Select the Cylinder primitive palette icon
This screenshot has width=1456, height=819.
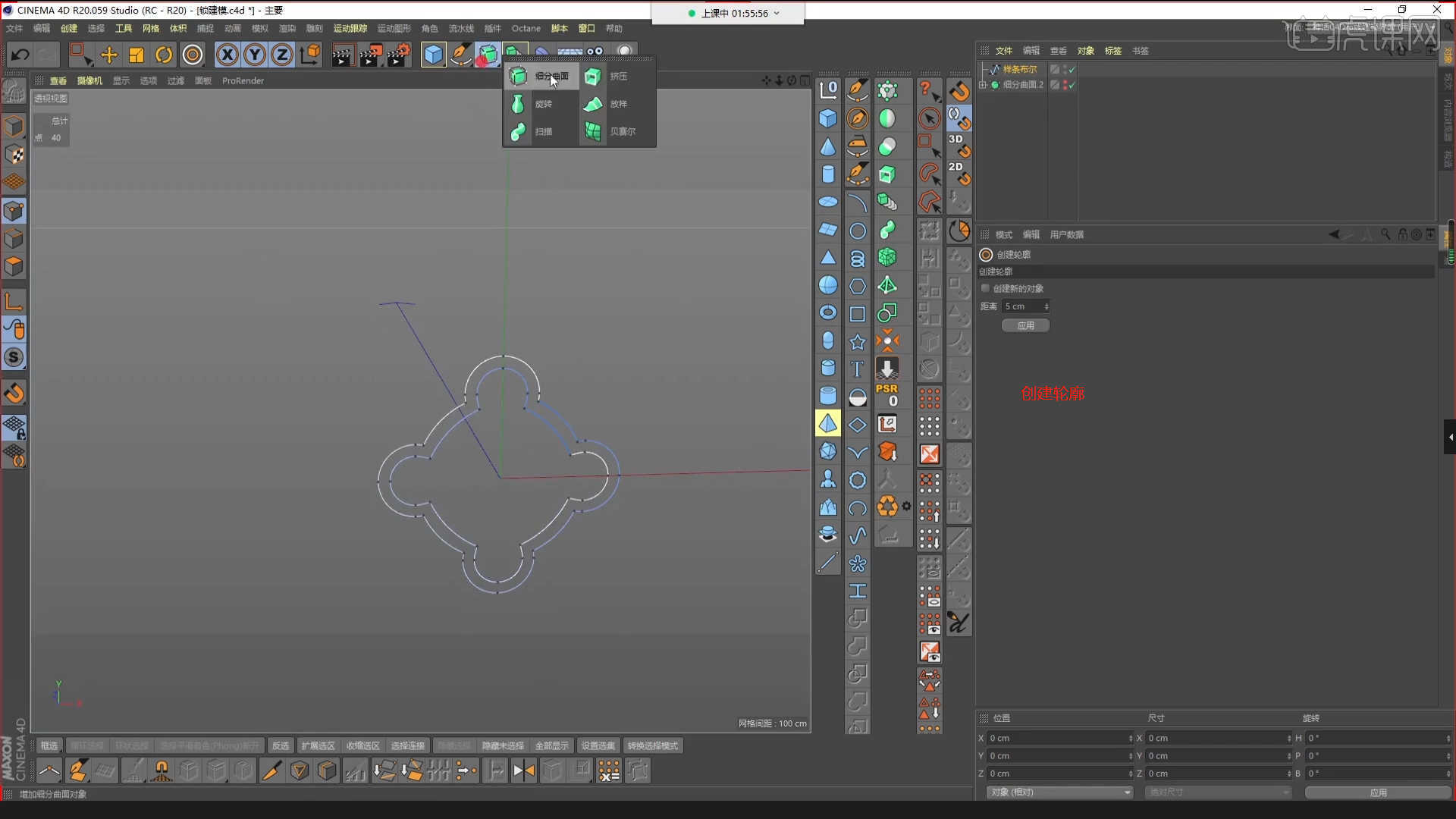[x=828, y=174]
